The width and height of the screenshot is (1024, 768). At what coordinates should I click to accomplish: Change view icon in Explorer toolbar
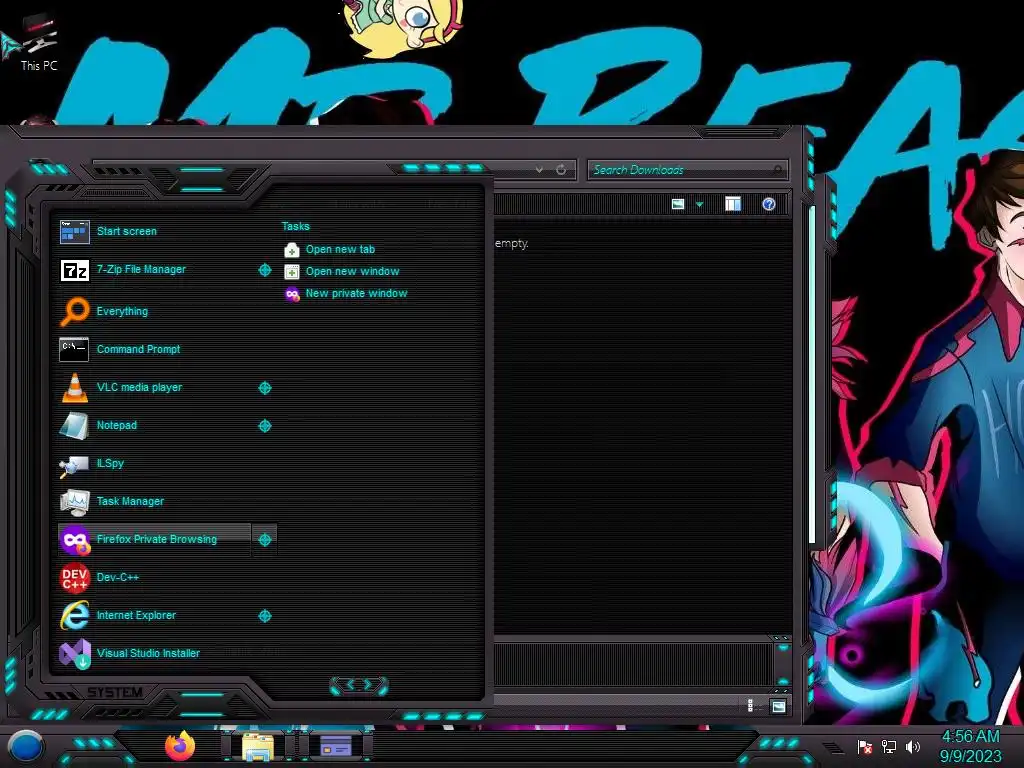(678, 204)
